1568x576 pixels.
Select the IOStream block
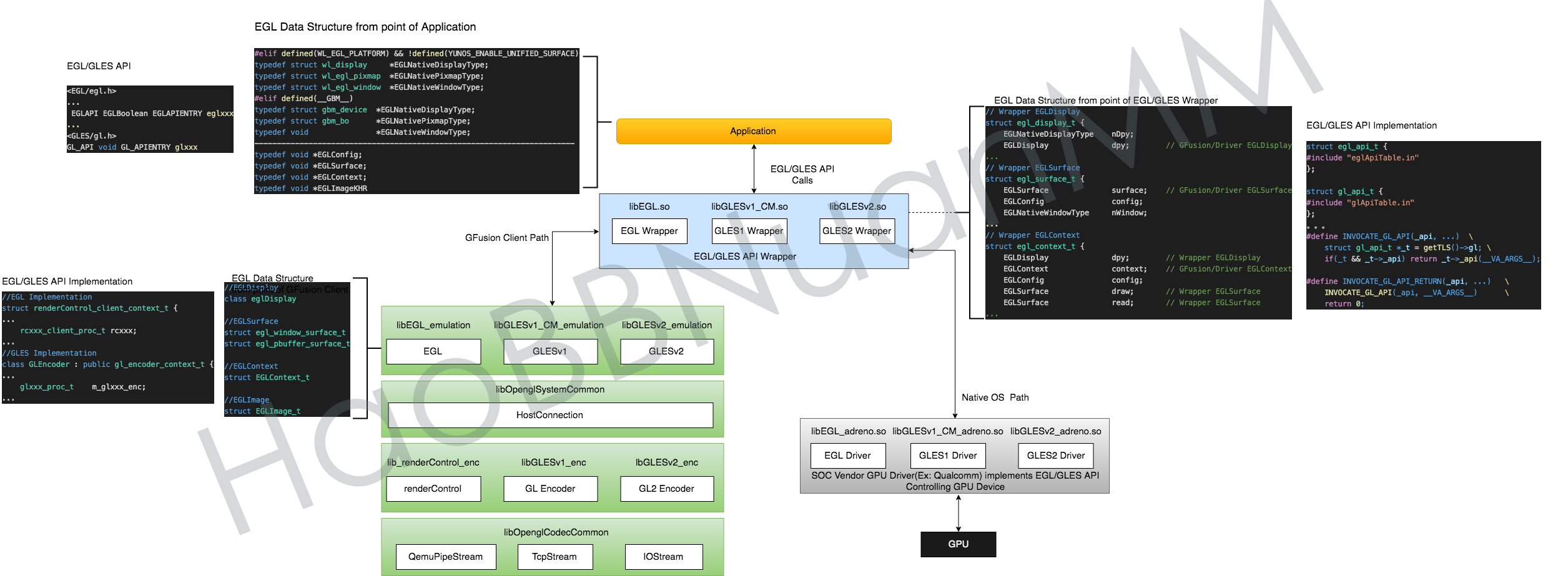pyautogui.click(x=664, y=557)
